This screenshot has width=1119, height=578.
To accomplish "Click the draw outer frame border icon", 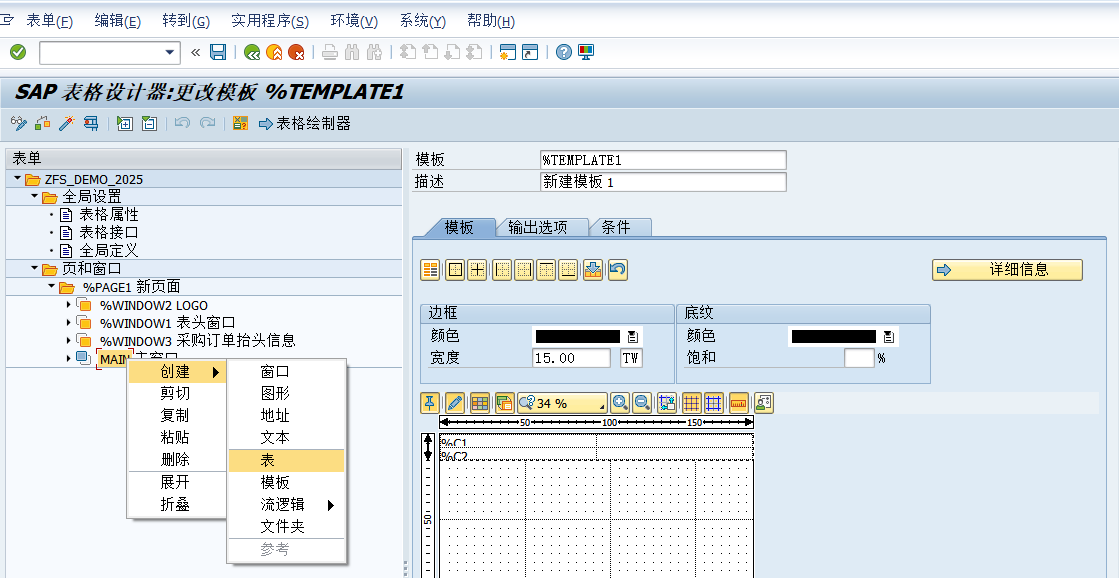I will click(453, 270).
